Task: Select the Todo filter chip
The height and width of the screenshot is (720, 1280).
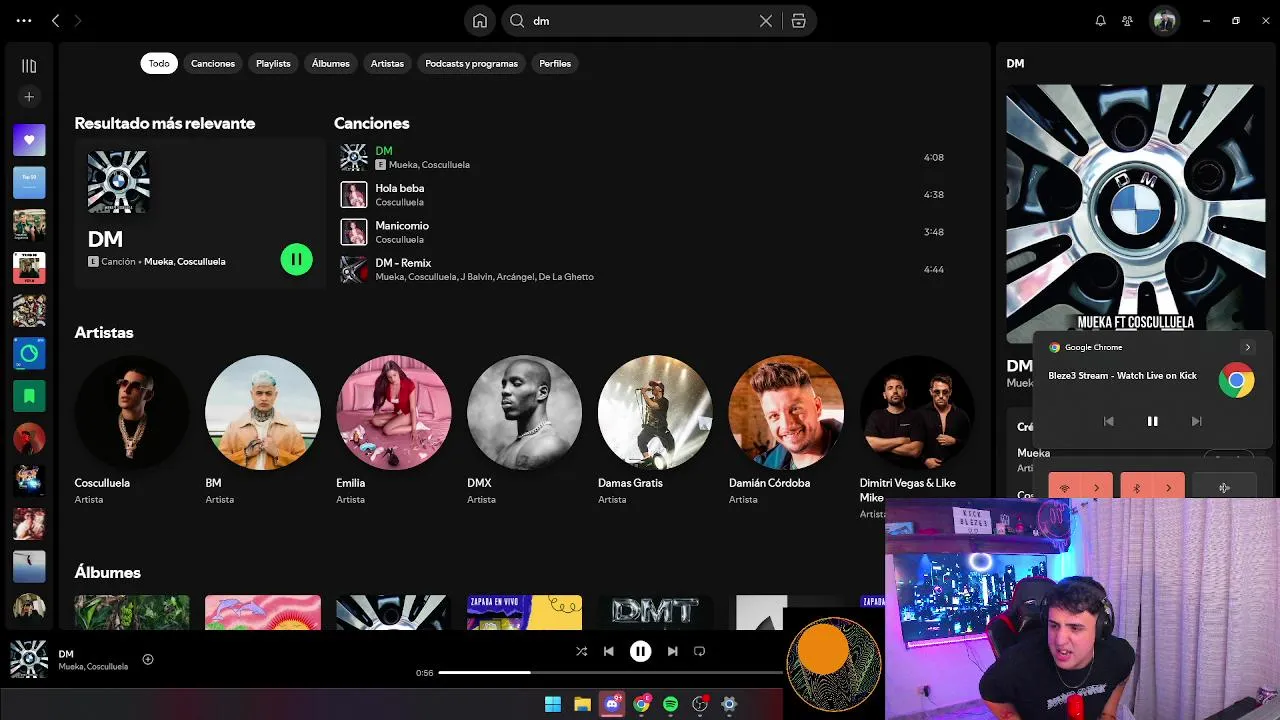Action: pos(159,63)
